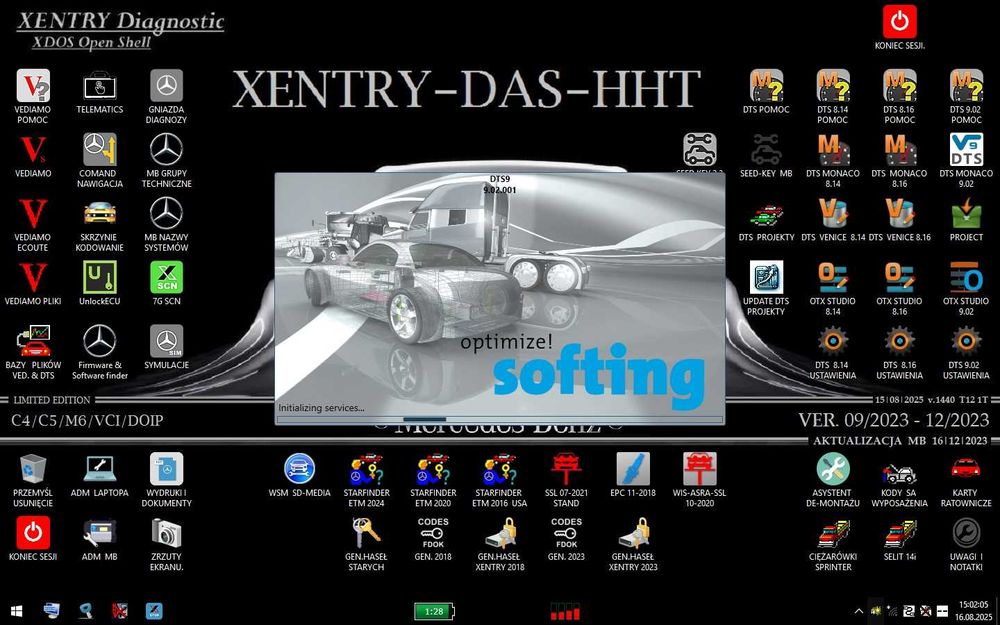
Task: Launch the UnlockECU tool
Action: (x=99, y=277)
